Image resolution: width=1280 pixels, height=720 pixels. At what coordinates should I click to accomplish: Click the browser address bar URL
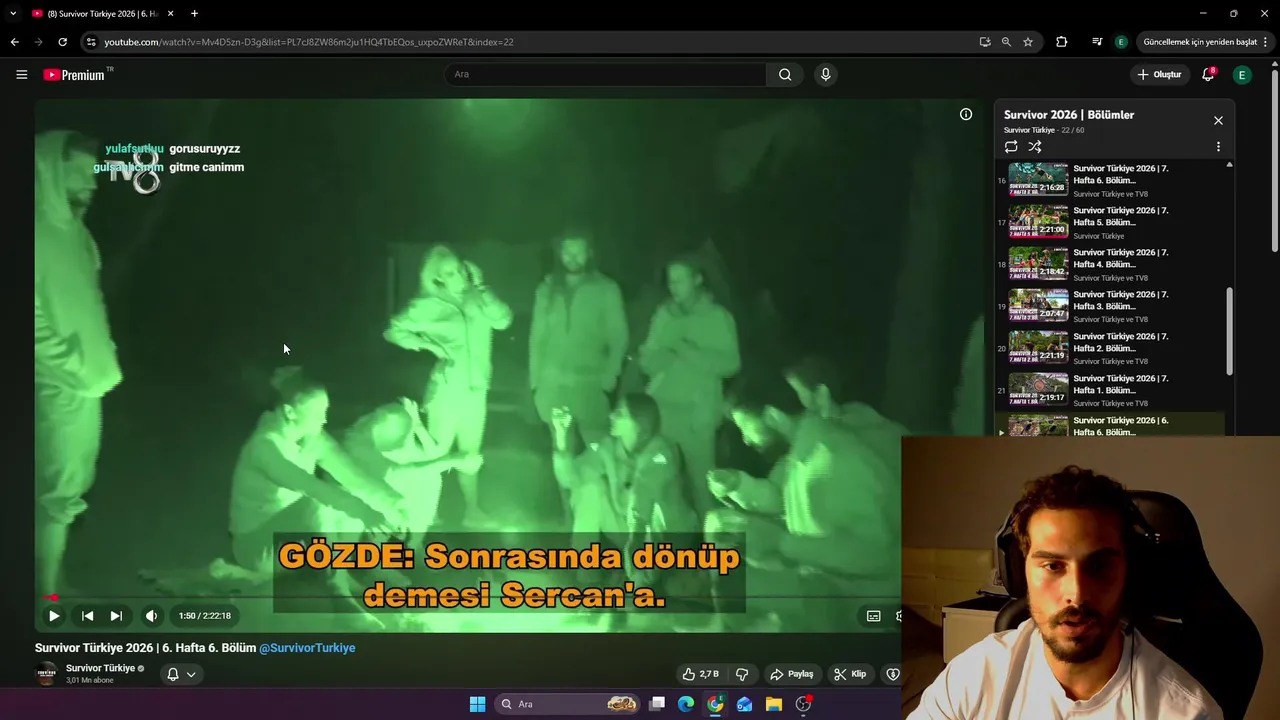[309, 42]
